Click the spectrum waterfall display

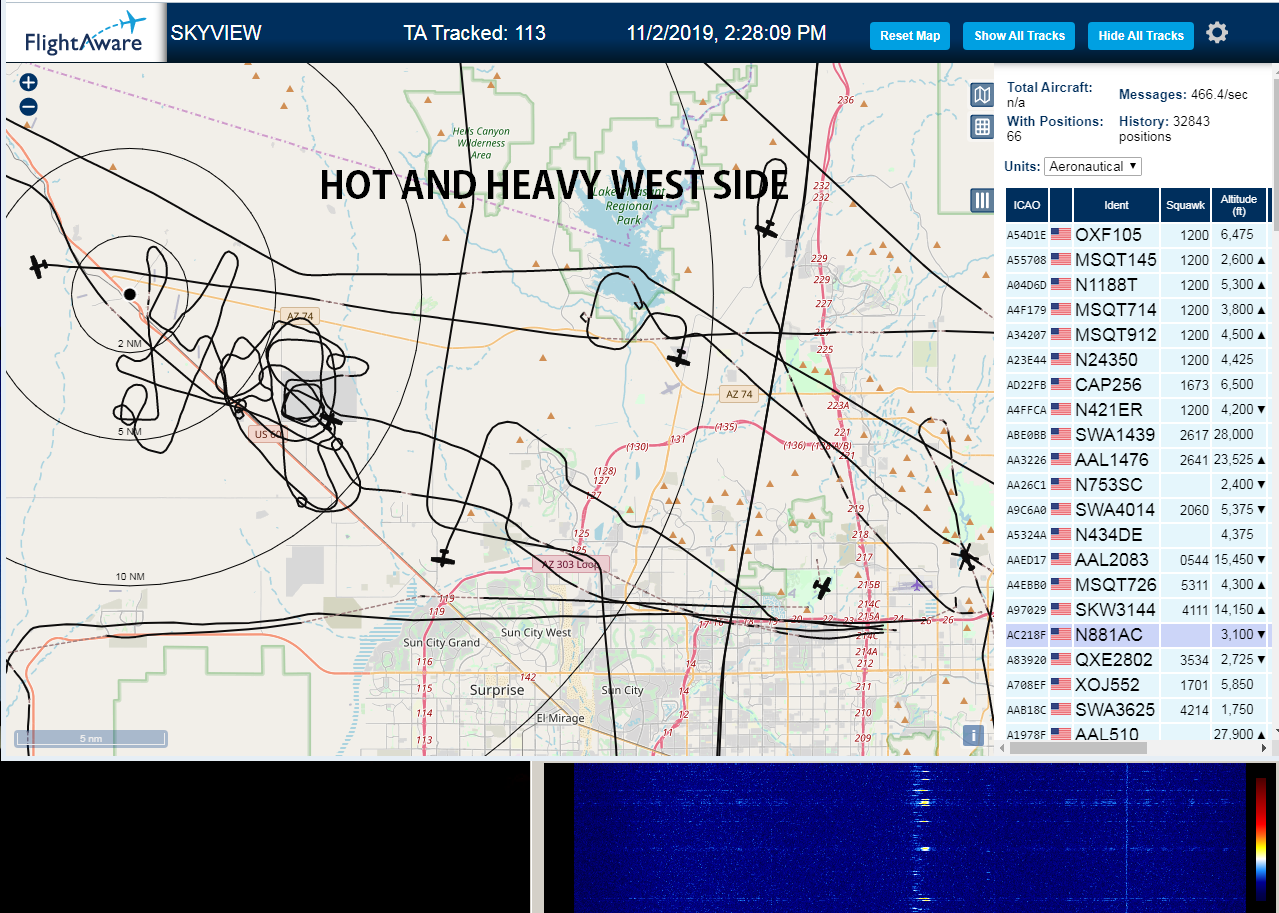[910, 838]
